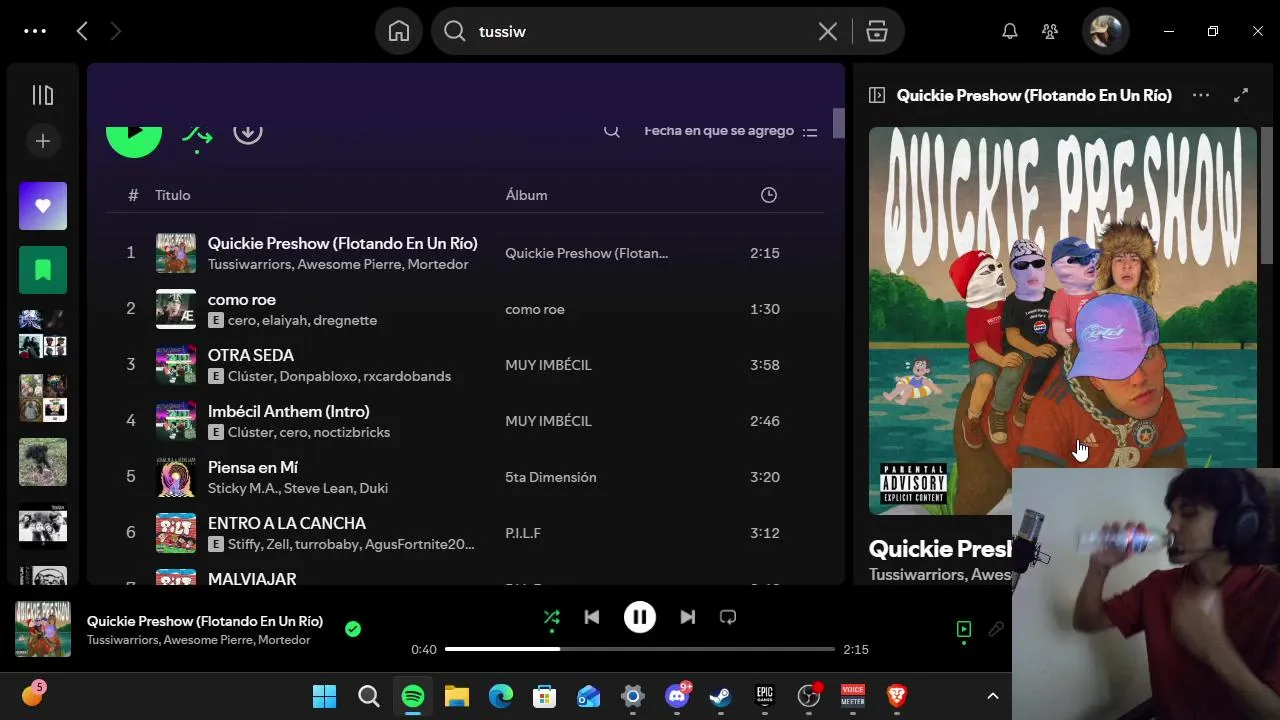Click the search field containing 'tussiw'
The height and width of the screenshot is (720, 1280).
click(x=640, y=31)
